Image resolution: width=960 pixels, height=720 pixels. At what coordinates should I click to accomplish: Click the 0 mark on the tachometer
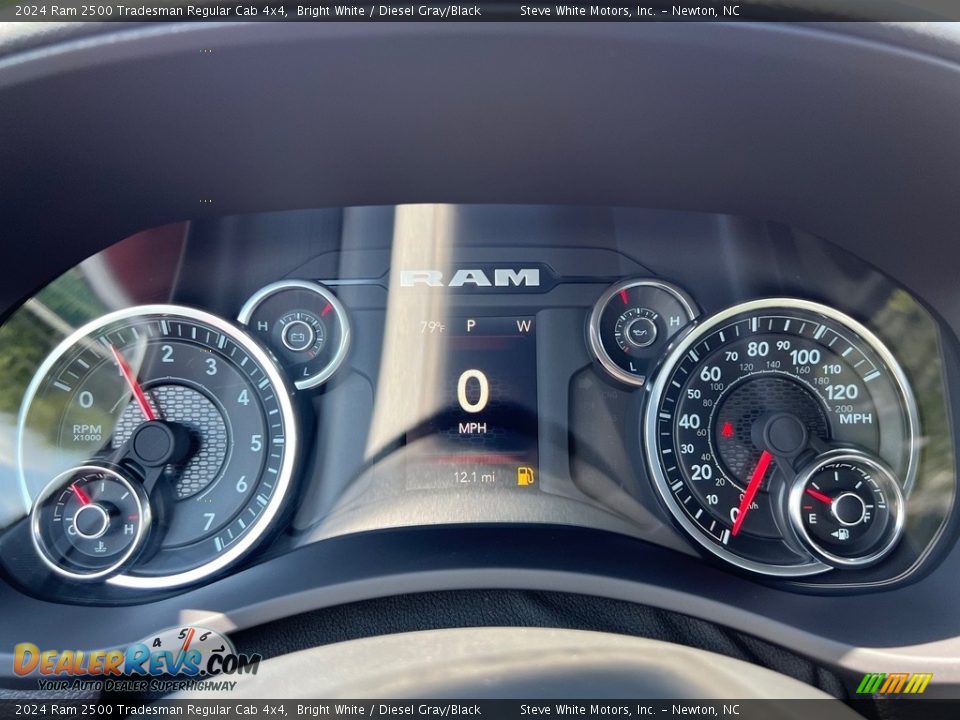point(86,400)
